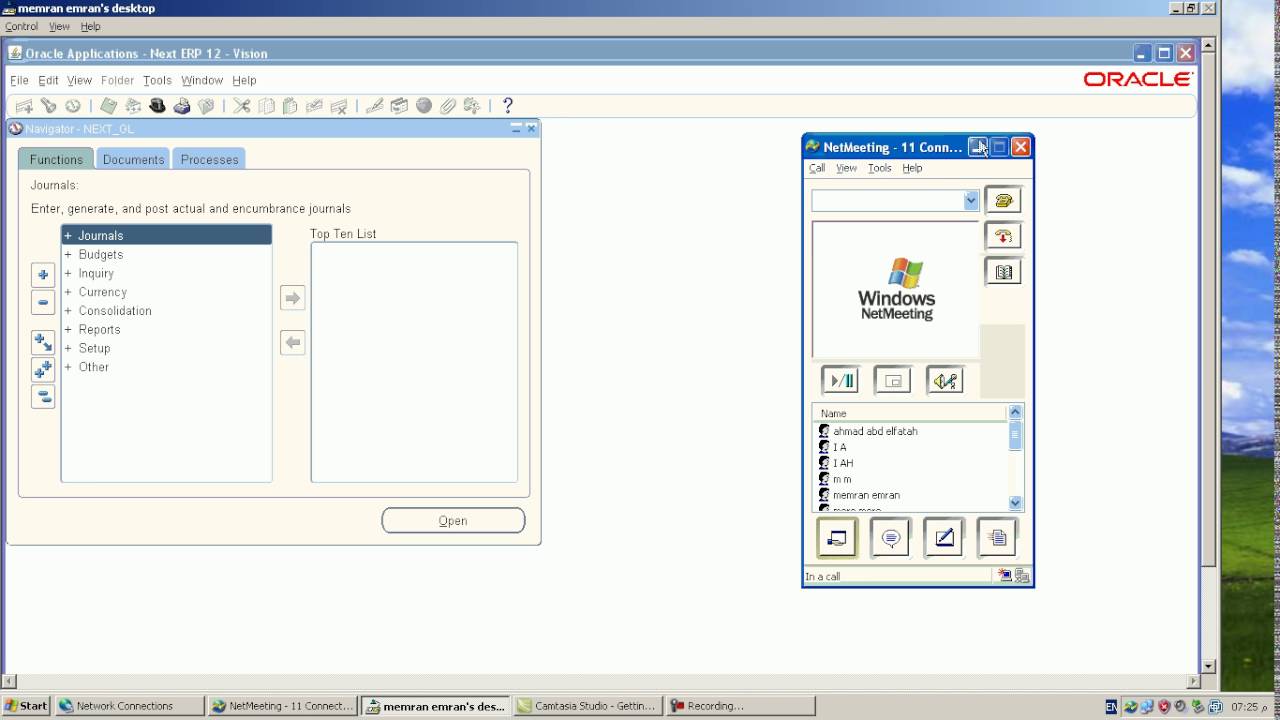The height and width of the screenshot is (720, 1280).
Task: Expand the Budgets tree node
Action: [x=68, y=255]
